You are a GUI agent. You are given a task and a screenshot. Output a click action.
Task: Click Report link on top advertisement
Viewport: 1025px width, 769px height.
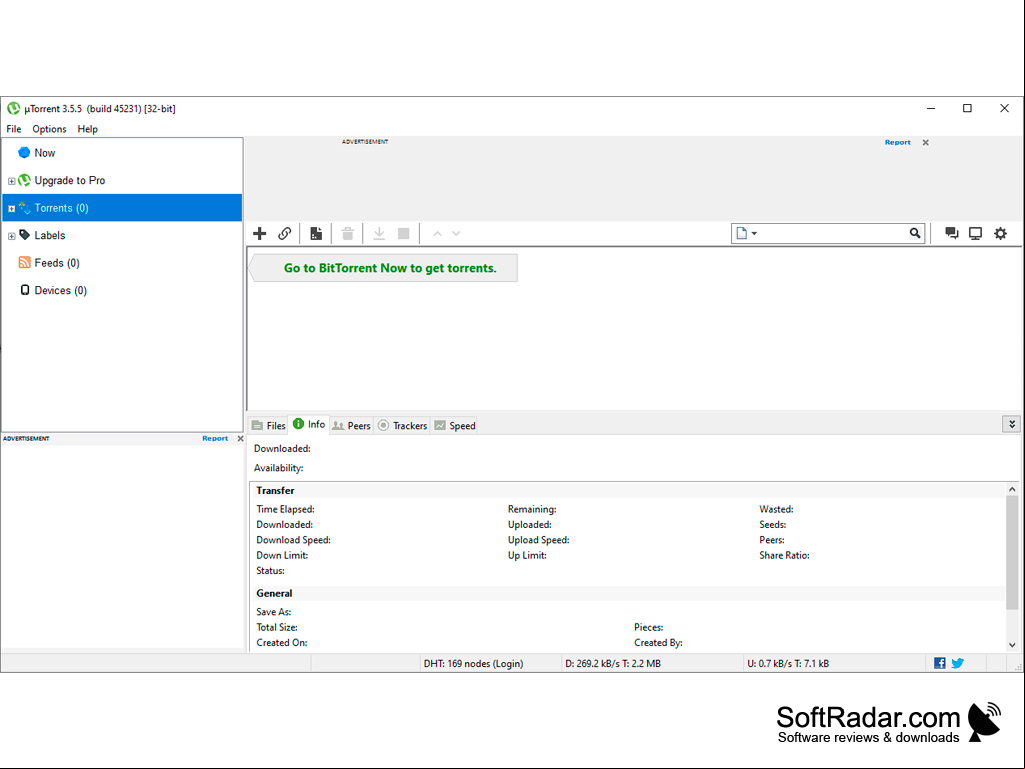point(898,143)
